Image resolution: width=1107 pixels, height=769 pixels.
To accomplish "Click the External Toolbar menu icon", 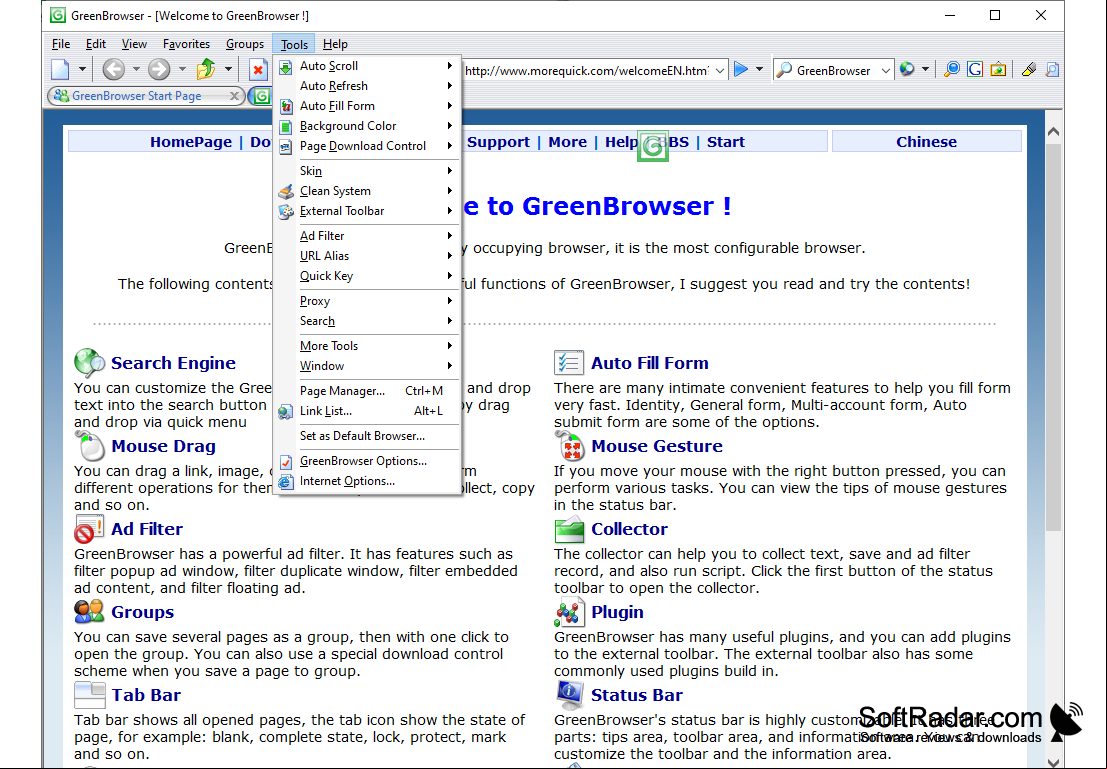I will 285,211.
